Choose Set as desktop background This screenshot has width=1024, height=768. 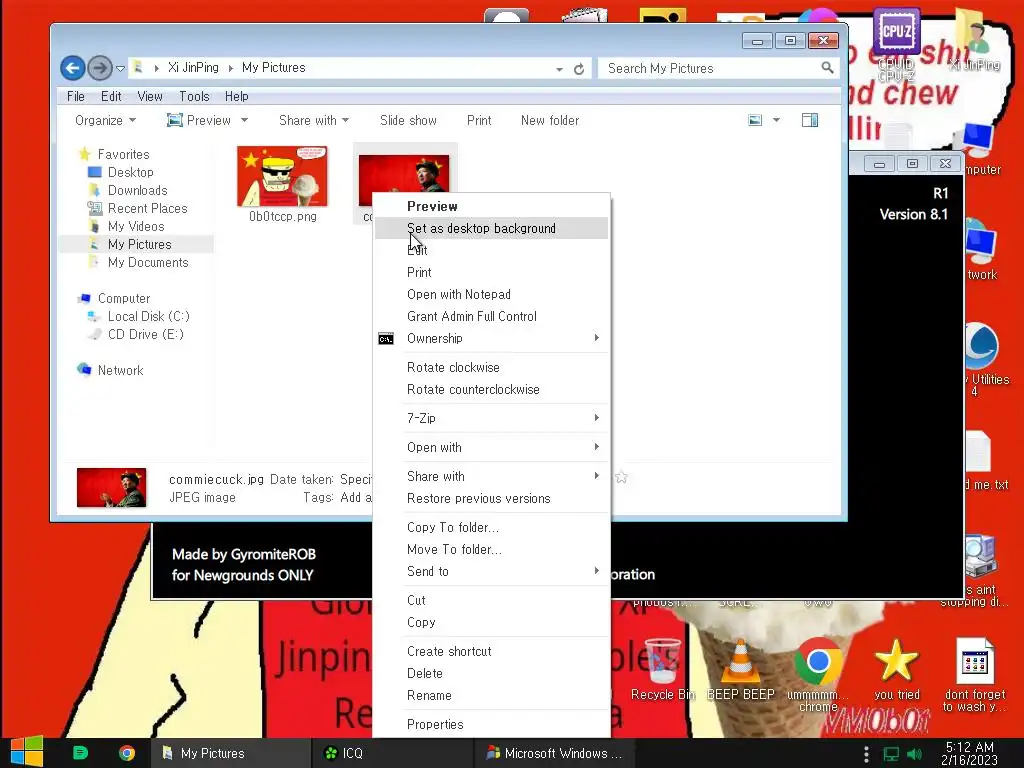tap(491, 229)
